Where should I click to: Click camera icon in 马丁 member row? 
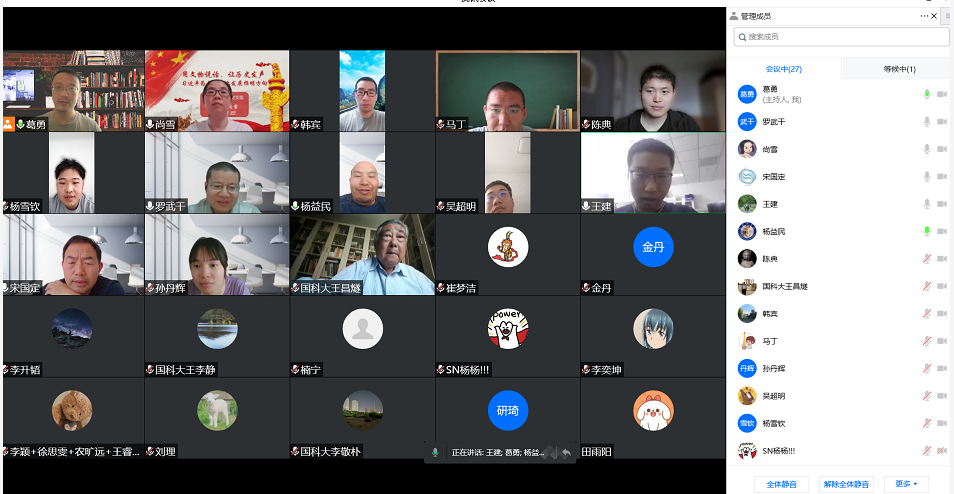(942, 341)
